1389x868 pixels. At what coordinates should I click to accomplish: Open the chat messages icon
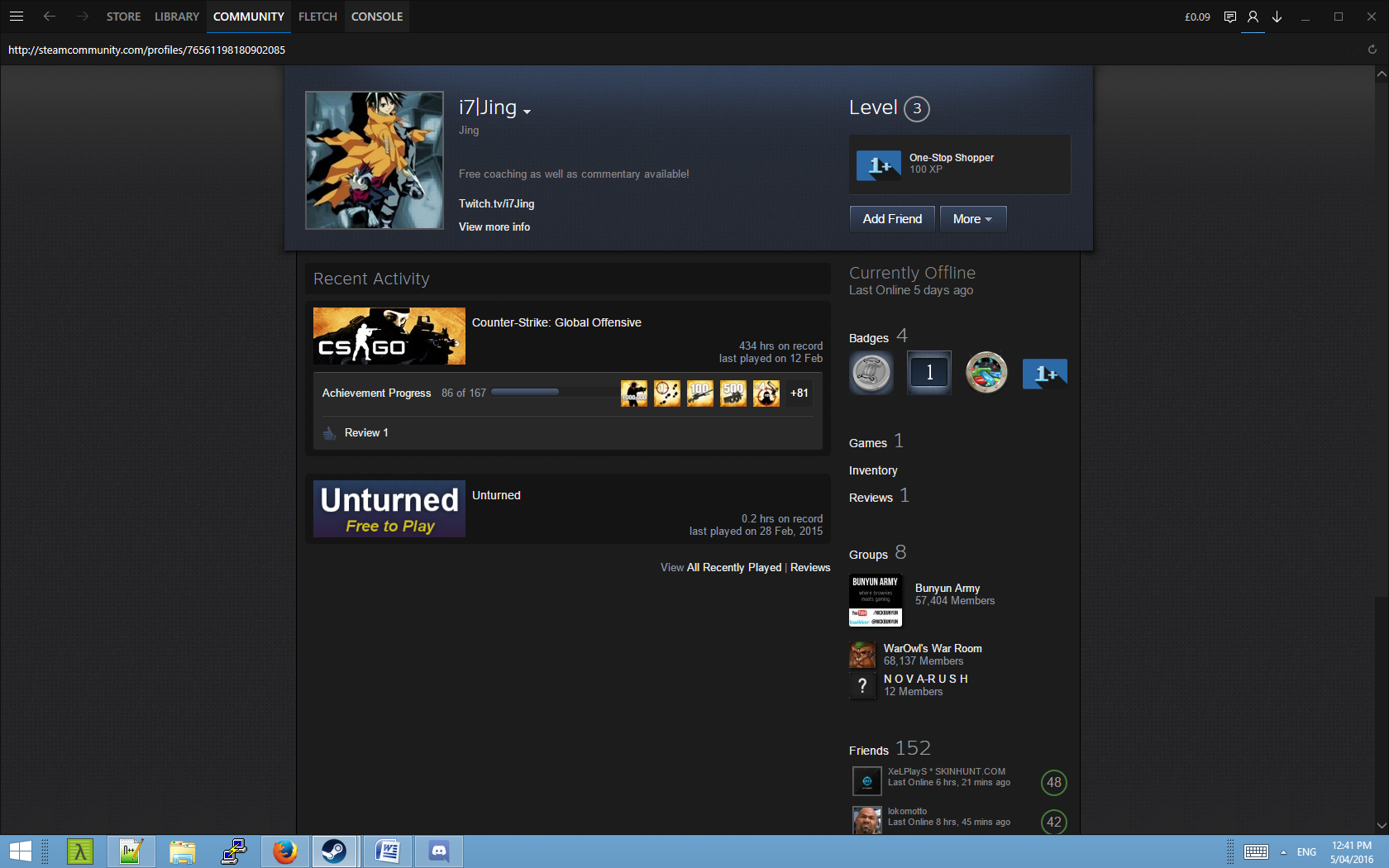coord(1229,17)
